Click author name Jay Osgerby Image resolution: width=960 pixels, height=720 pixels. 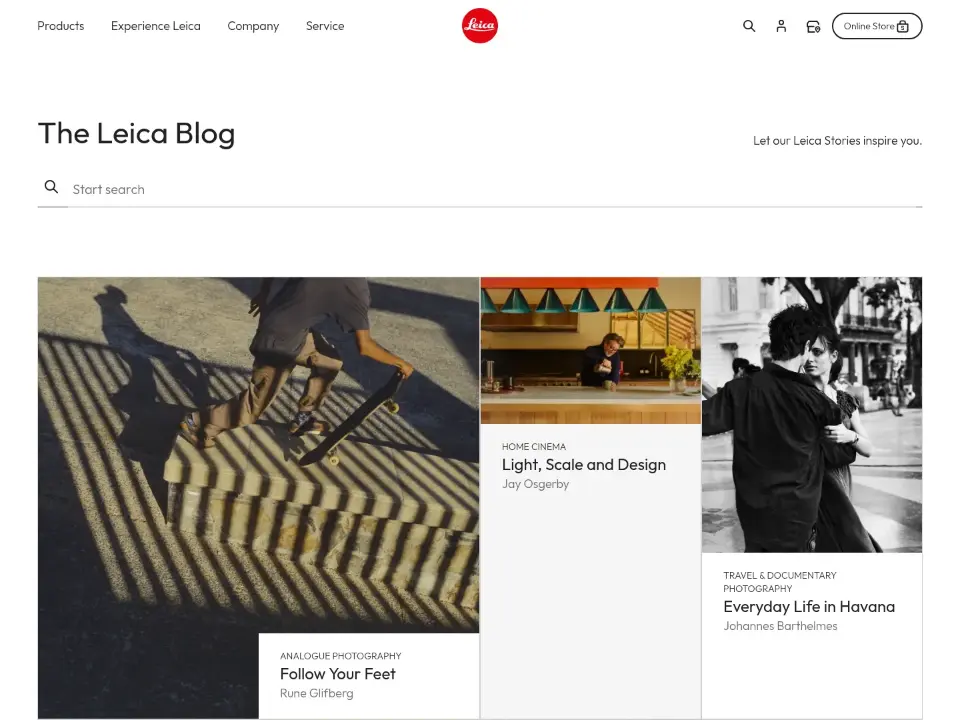click(x=535, y=484)
